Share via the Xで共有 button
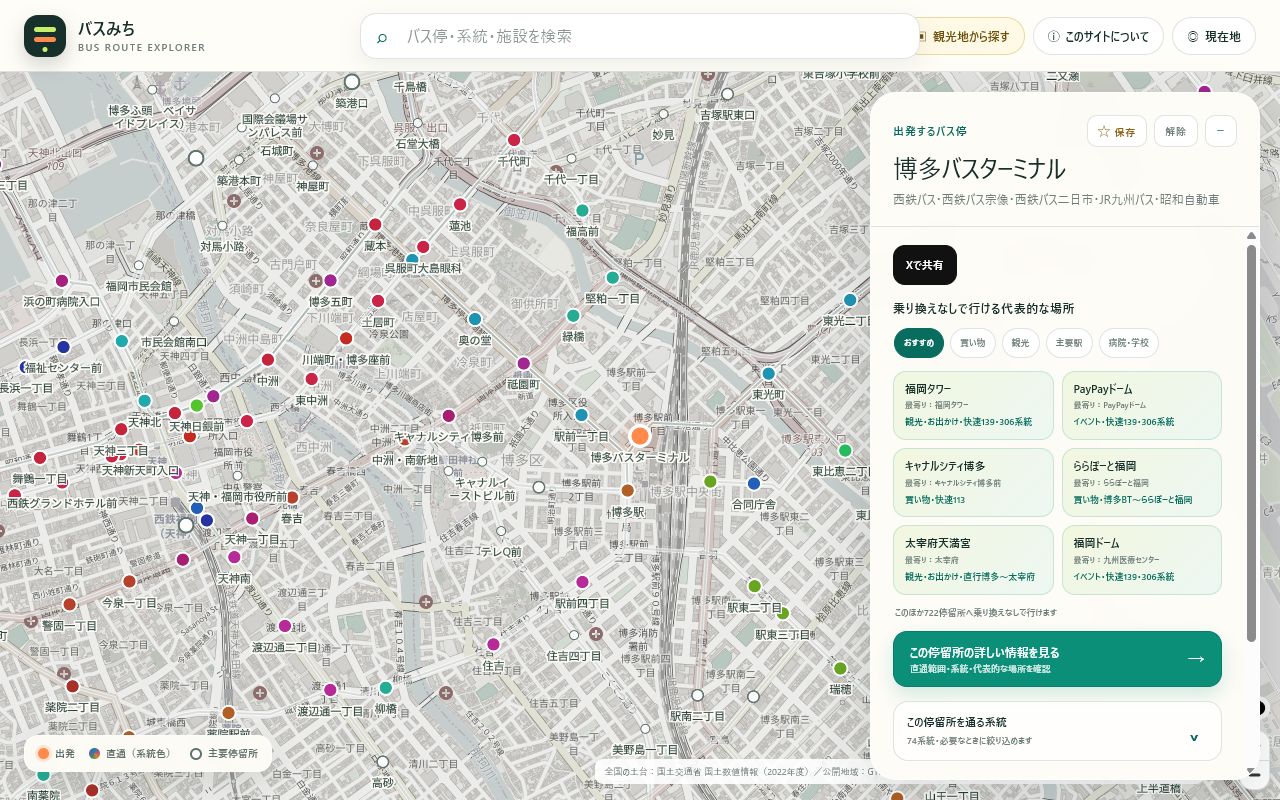 (925, 265)
